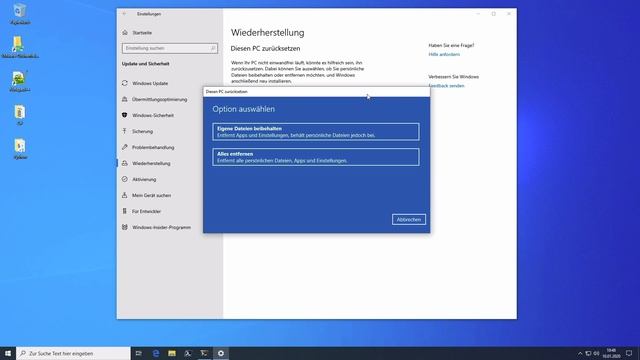Show hidden system tray icons
Screen dimensions: 640x360
[580, 353]
